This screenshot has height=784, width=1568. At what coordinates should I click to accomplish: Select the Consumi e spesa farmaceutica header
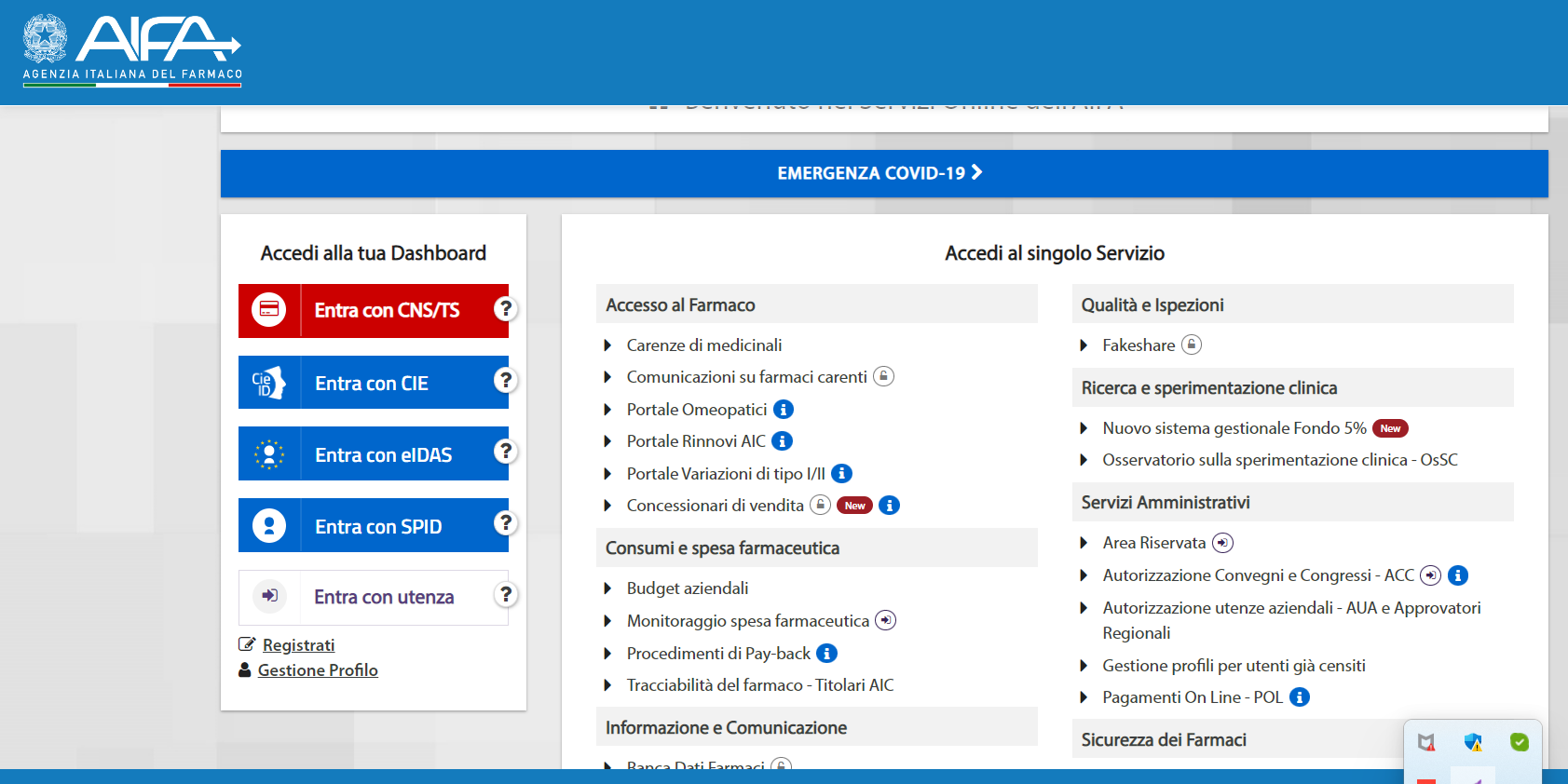(x=817, y=547)
